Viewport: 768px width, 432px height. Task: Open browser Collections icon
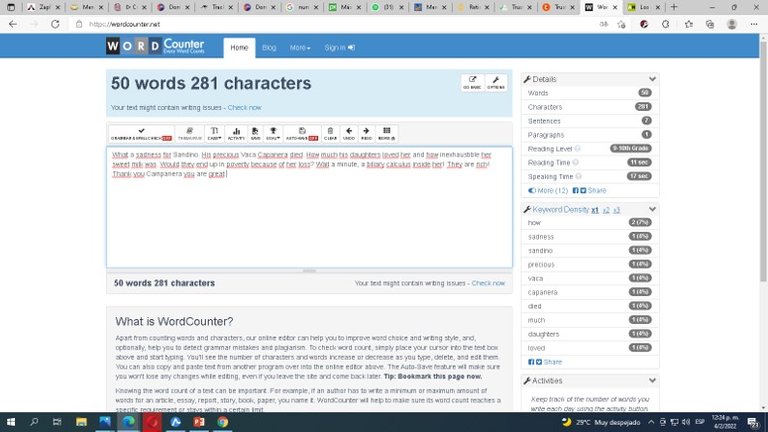pyautogui.click(x=710, y=24)
